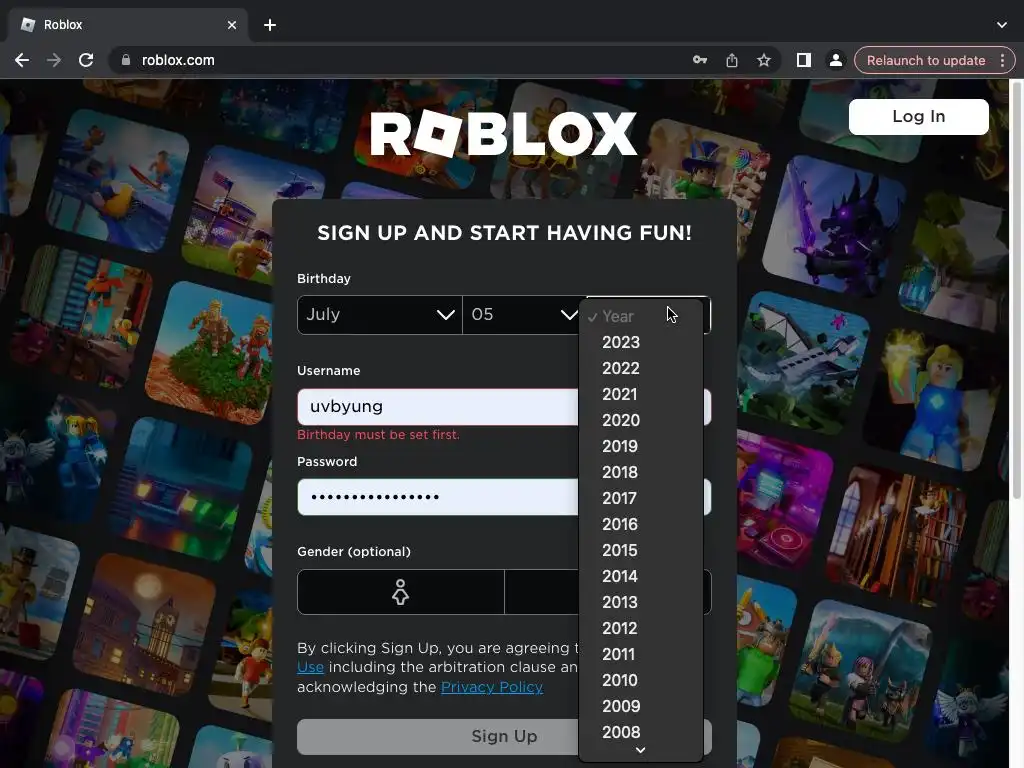Select the female gender icon
Image resolution: width=1024 pixels, height=768 pixels.
(x=400, y=592)
